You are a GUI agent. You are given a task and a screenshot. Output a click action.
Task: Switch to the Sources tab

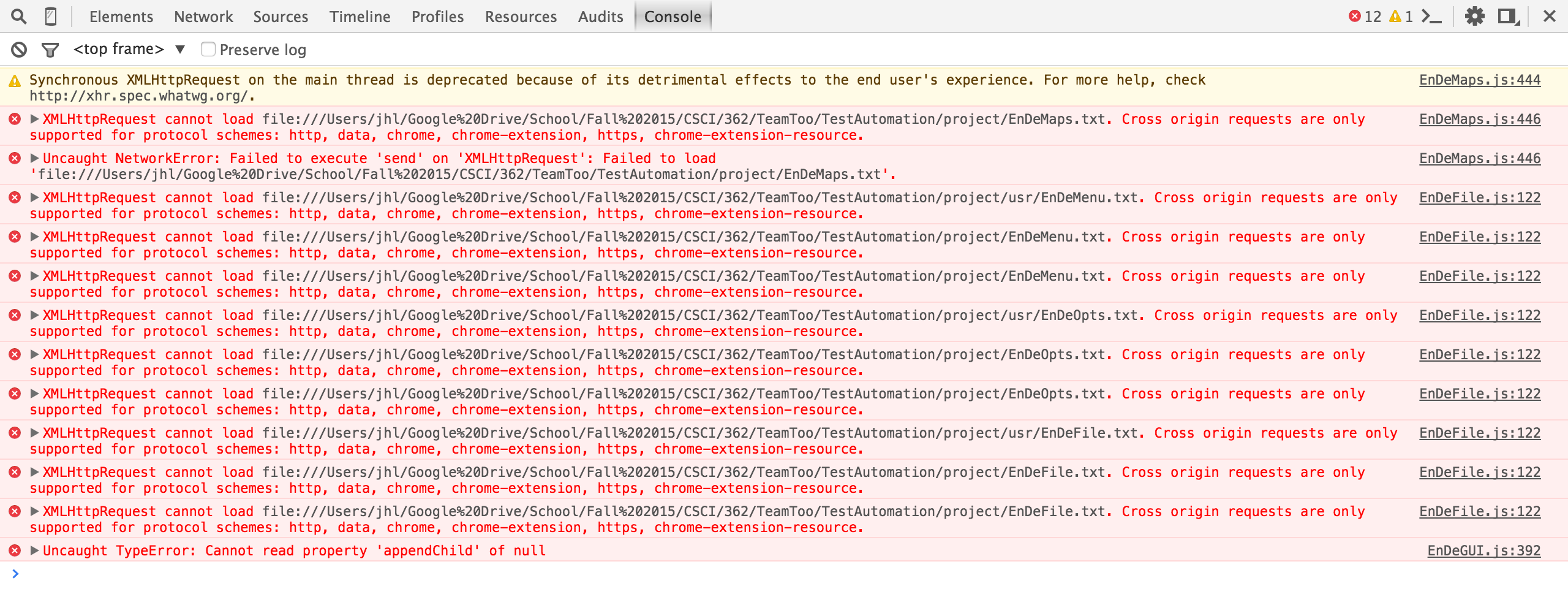coord(281,16)
